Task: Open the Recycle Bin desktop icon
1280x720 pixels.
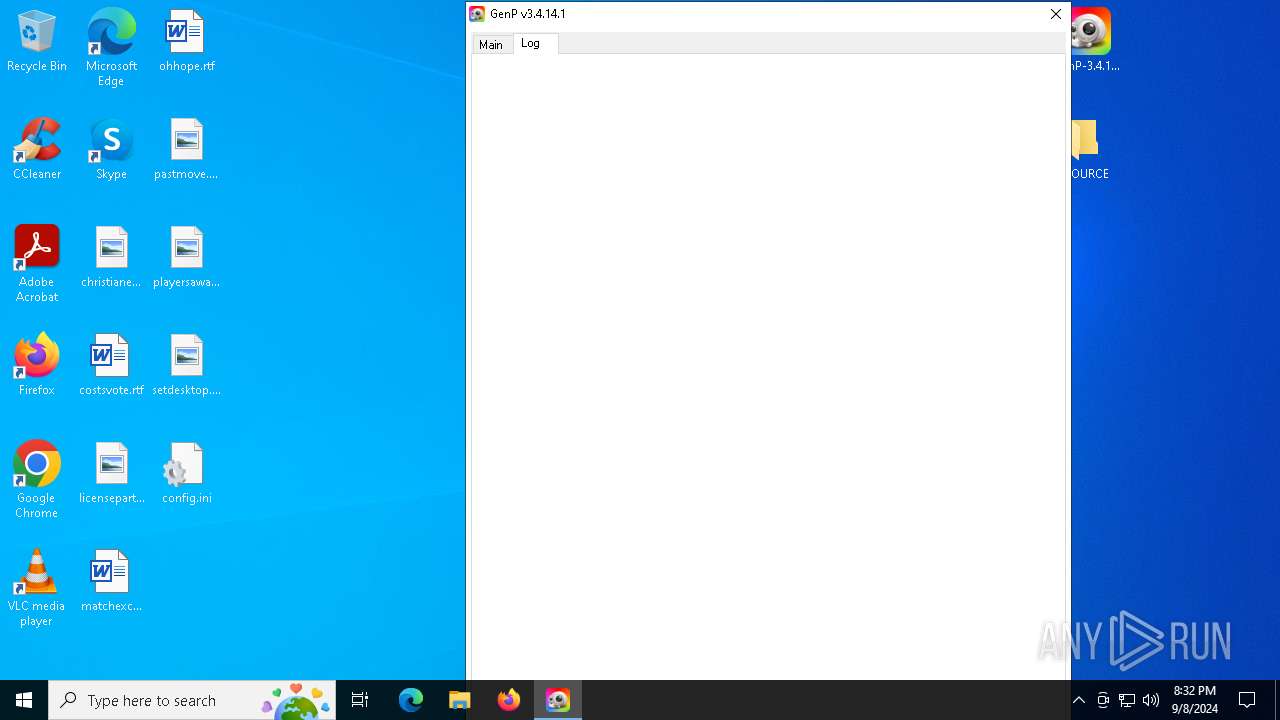Action: point(37,41)
